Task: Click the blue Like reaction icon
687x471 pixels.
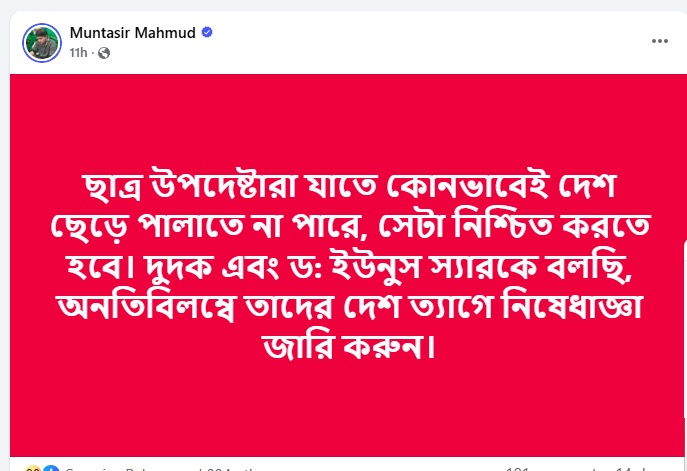Action: (48, 468)
